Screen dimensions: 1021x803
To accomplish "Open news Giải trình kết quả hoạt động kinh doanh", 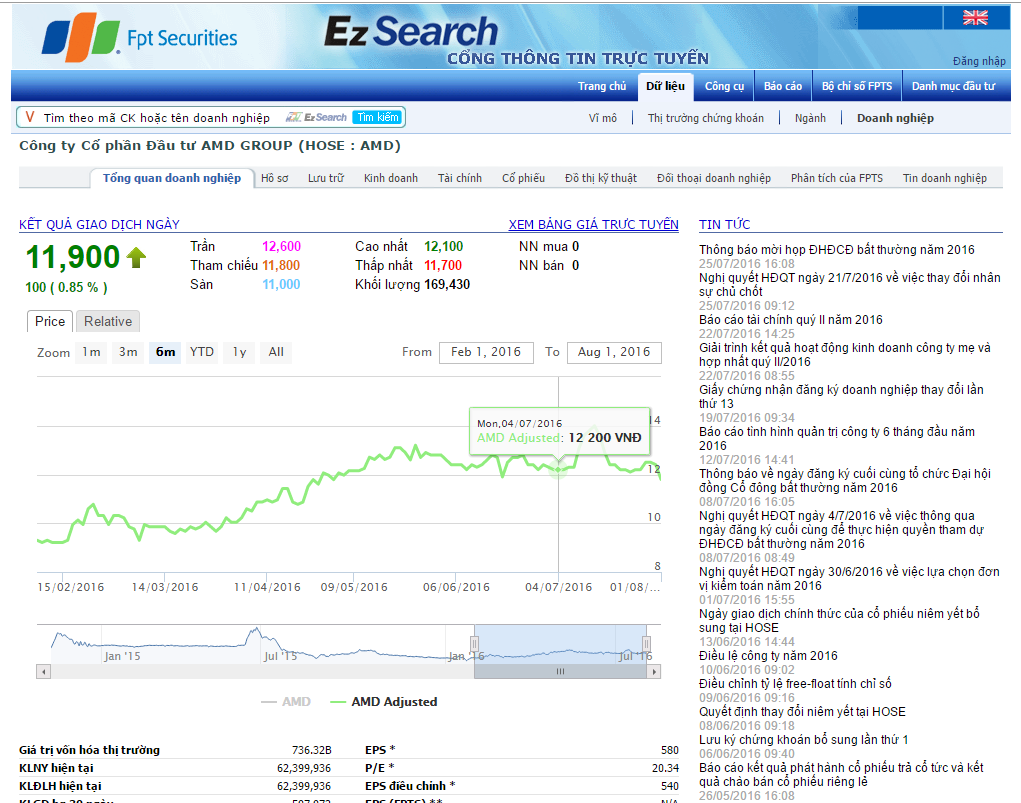I will (x=845, y=355).
